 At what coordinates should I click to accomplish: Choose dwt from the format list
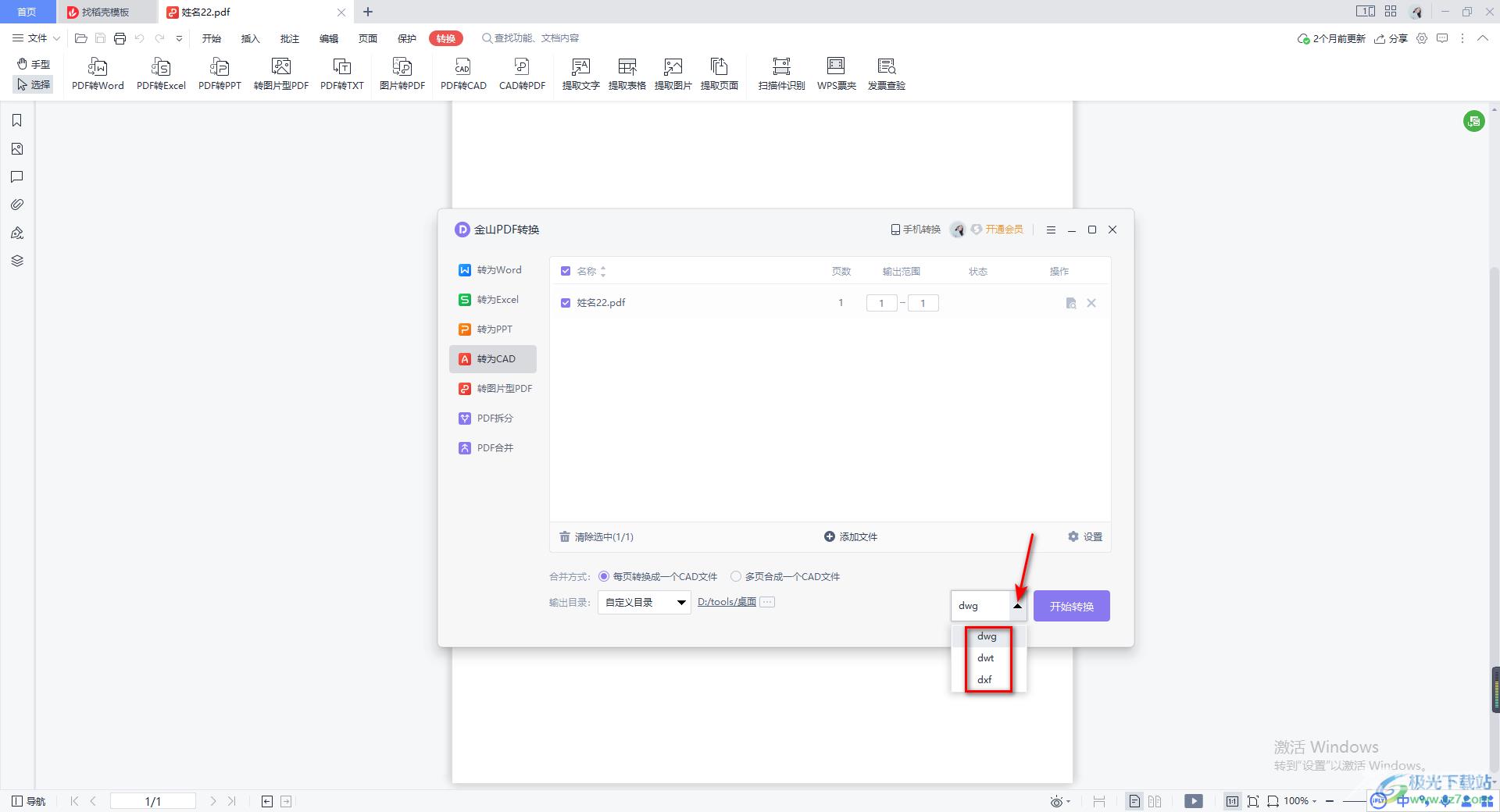coord(986,658)
